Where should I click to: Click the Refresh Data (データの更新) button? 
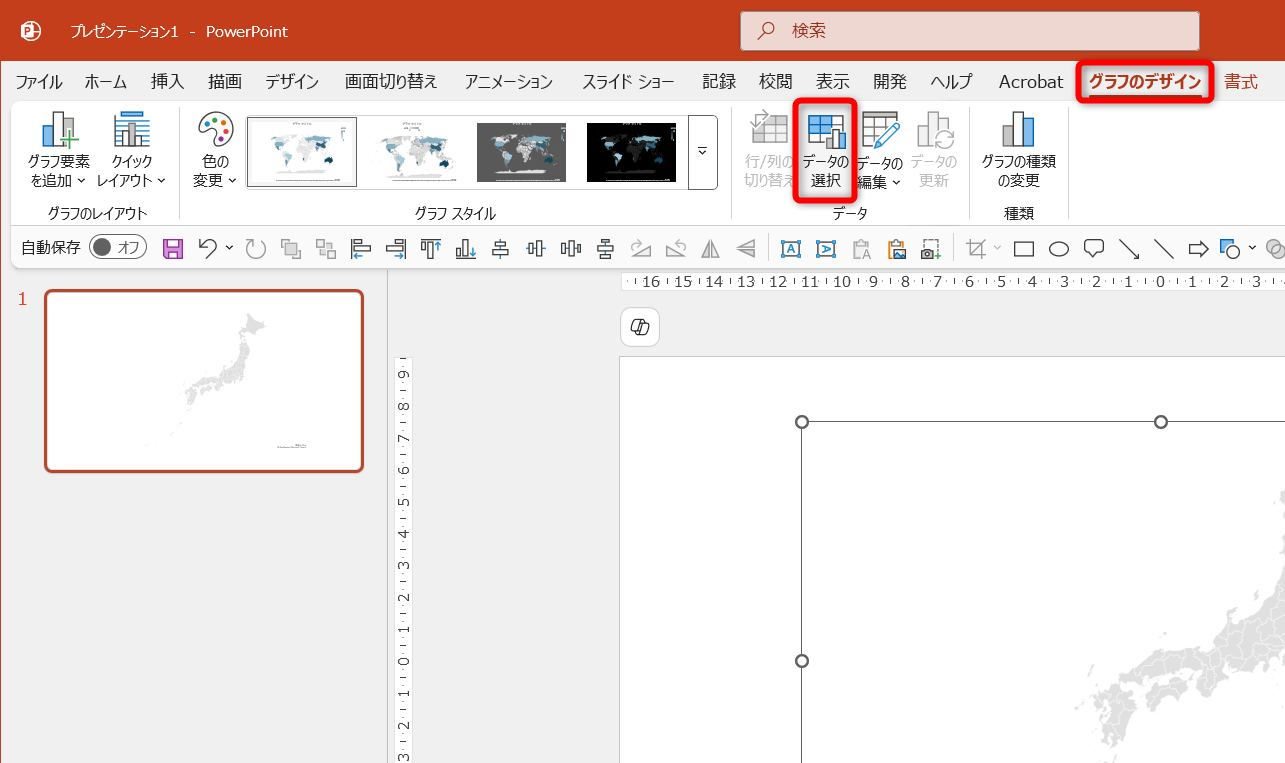934,151
